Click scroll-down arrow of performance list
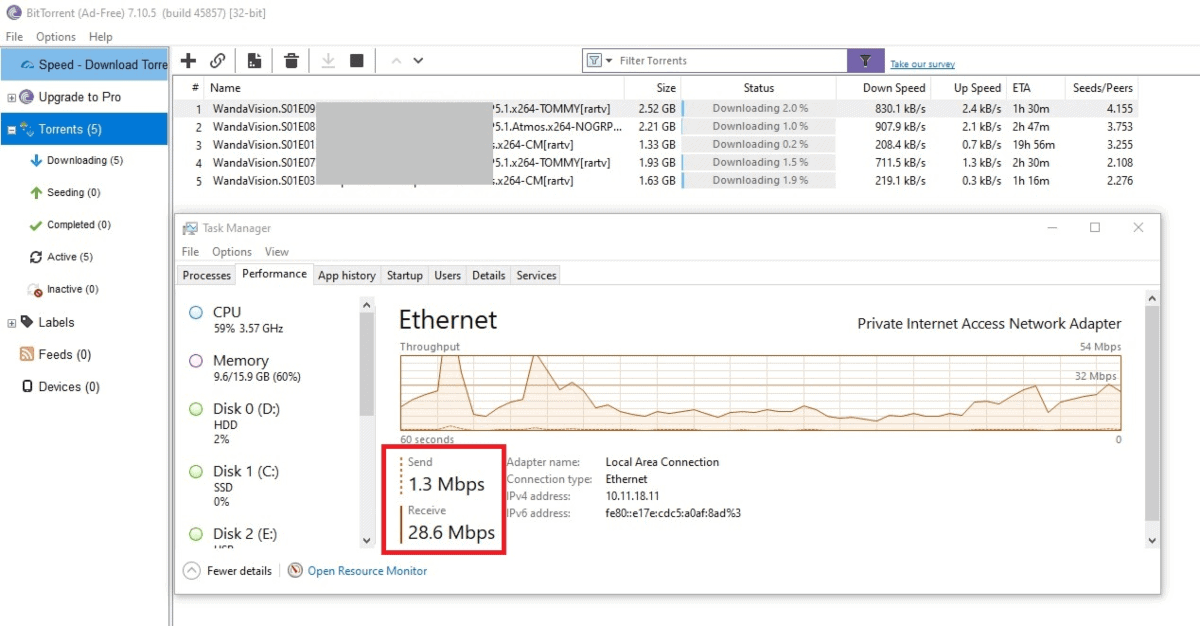Image resolution: width=1200 pixels, height=626 pixels. [x=366, y=540]
